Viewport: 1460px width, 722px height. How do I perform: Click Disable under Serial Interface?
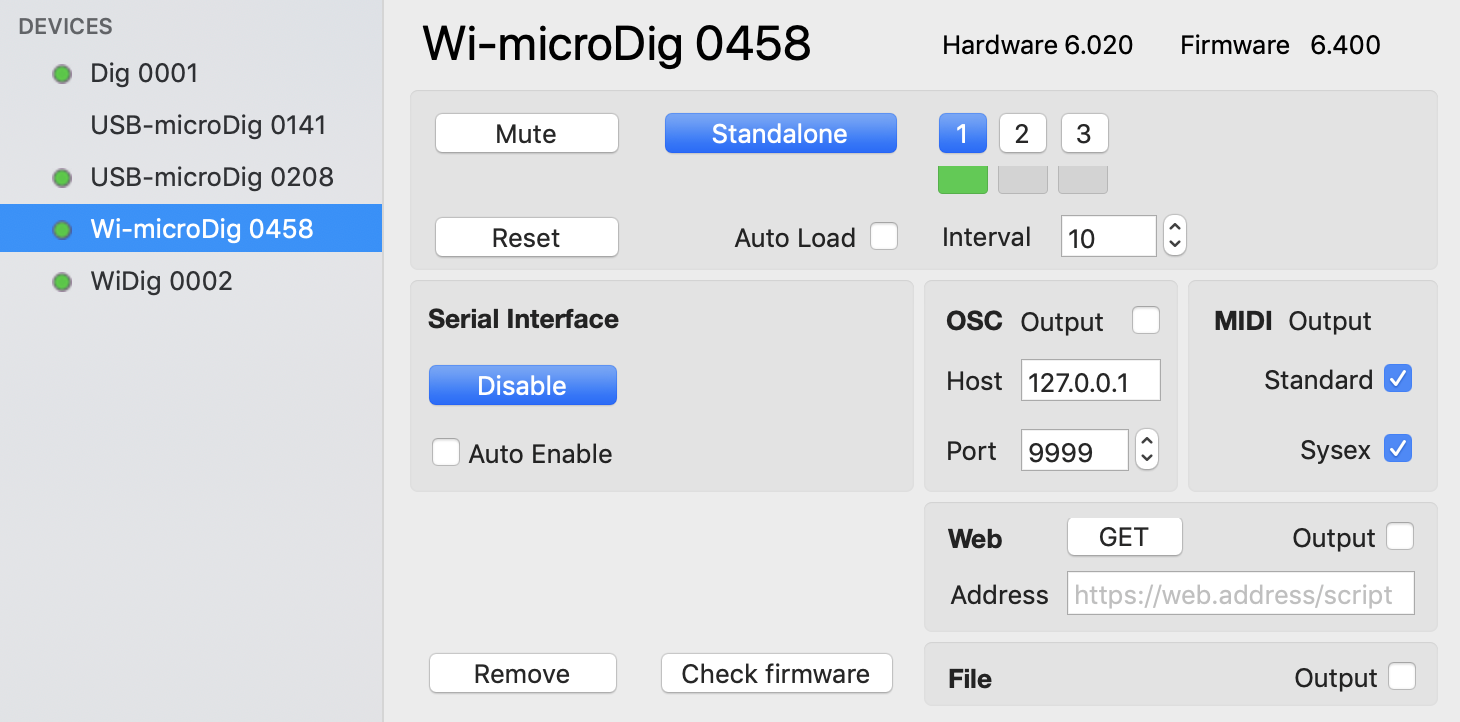523,386
